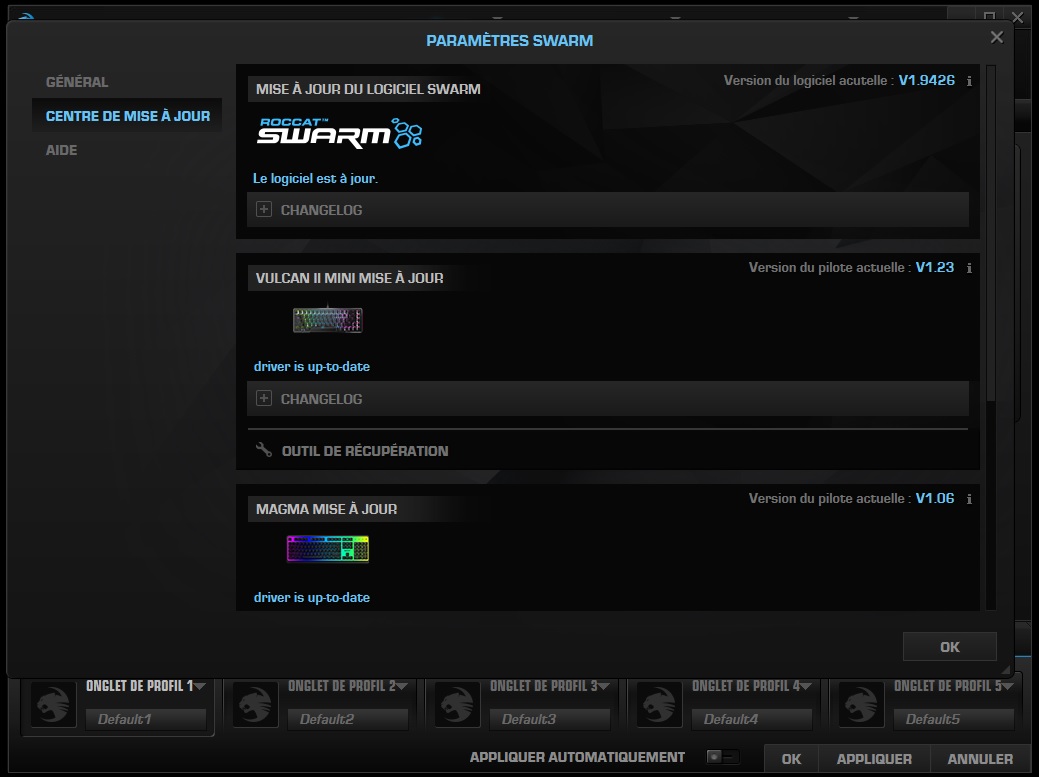This screenshot has height=777, width=1039.
Task: Click the ANNULER button at the bottom
Action: tap(979, 759)
